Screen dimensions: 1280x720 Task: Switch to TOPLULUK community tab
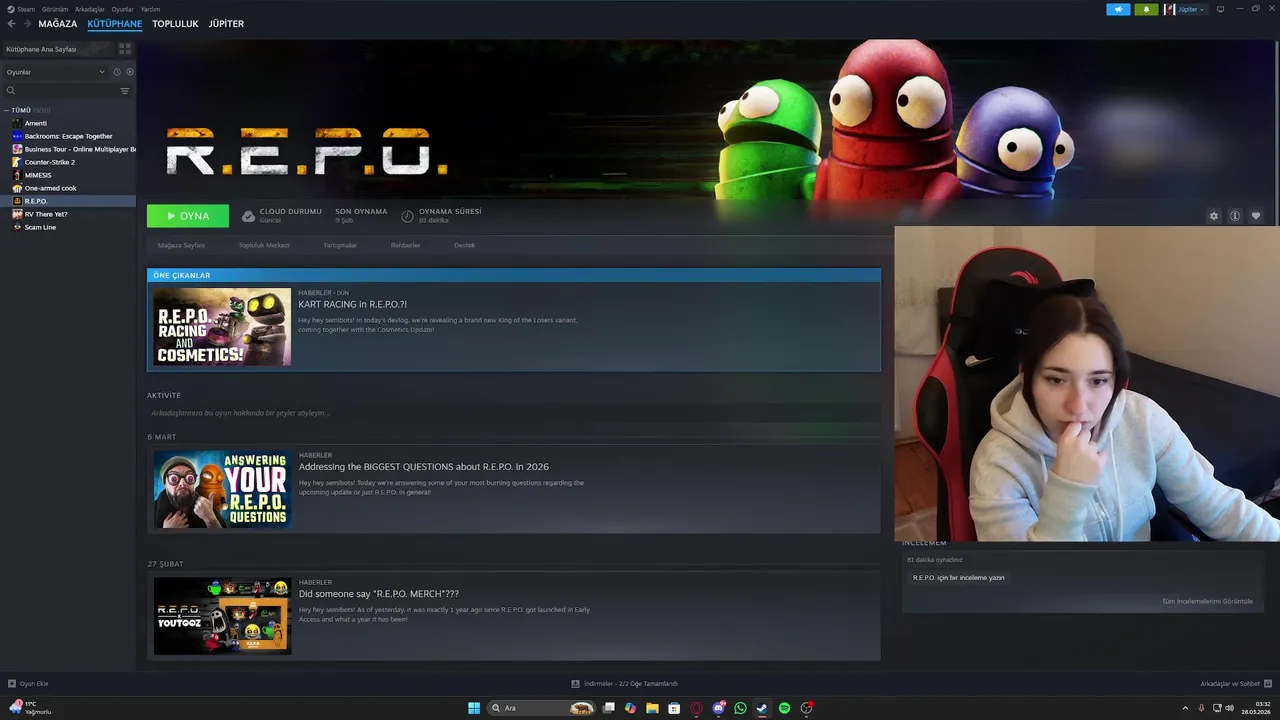[x=175, y=23]
